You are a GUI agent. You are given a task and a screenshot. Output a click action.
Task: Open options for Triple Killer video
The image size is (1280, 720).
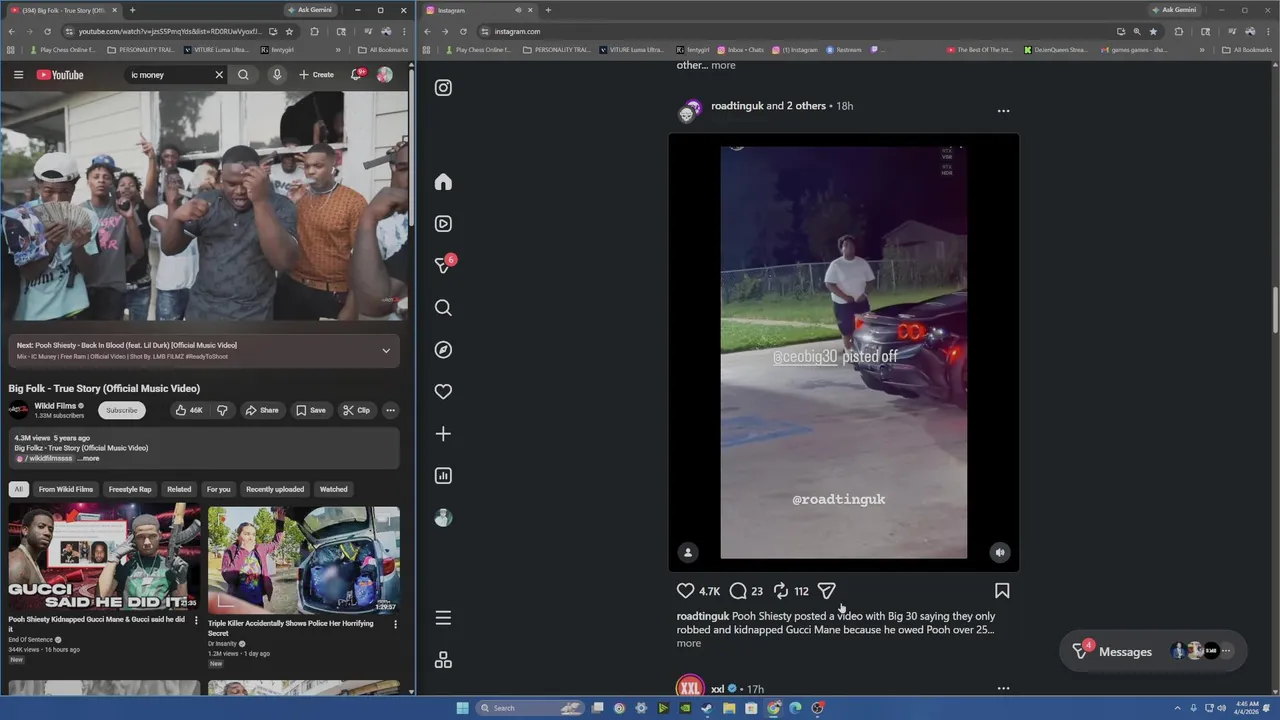pyautogui.click(x=395, y=625)
